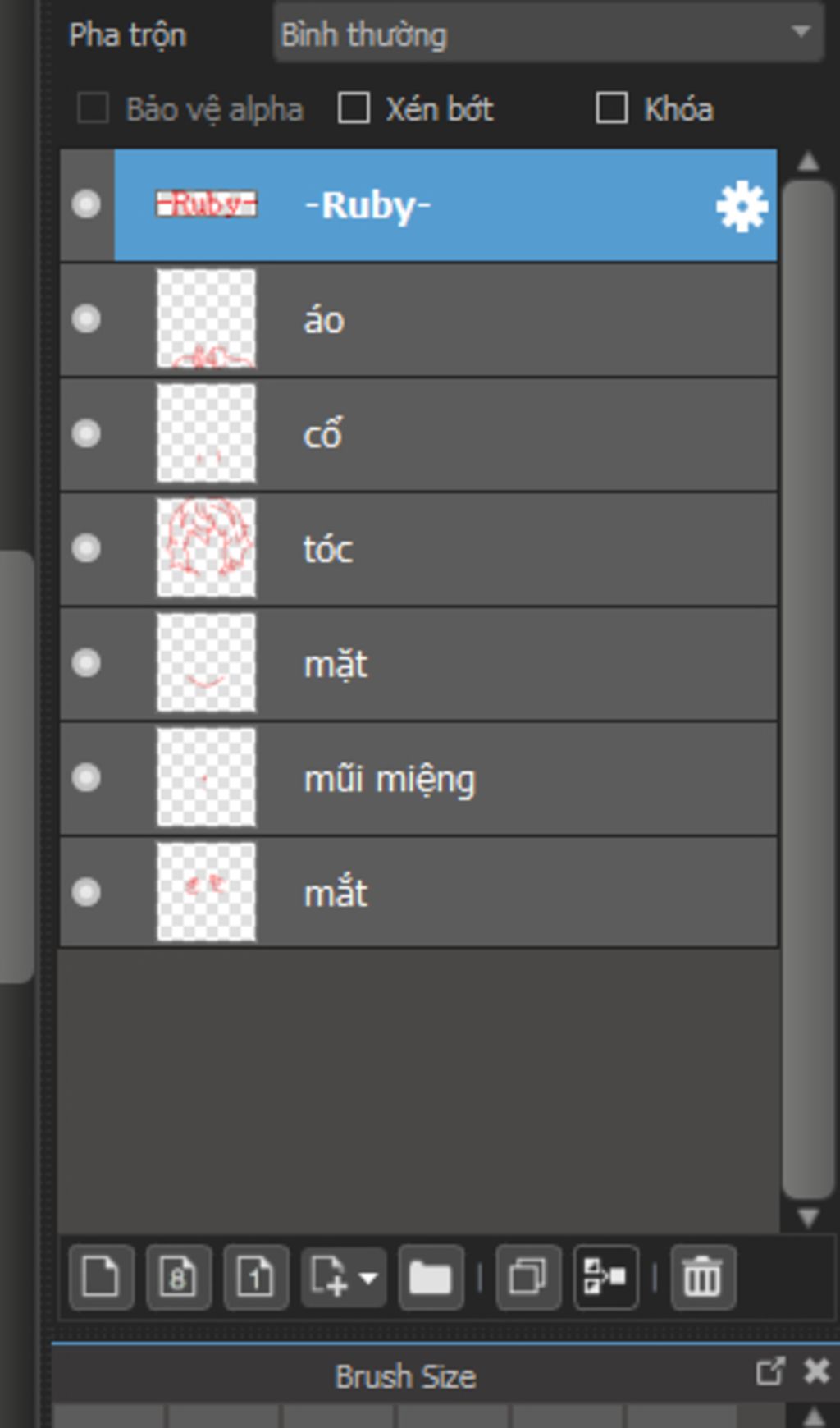
Task: Duplicate the selected layer
Action: point(528,1277)
